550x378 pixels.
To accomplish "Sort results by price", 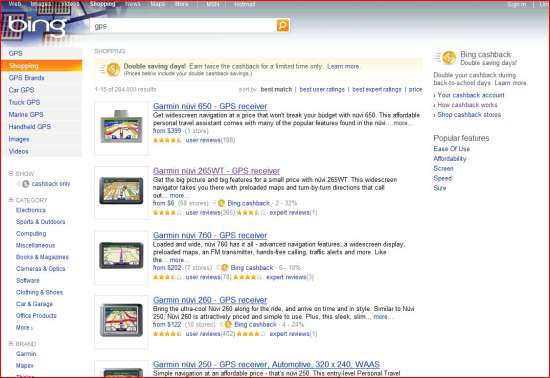I will 415,89.
